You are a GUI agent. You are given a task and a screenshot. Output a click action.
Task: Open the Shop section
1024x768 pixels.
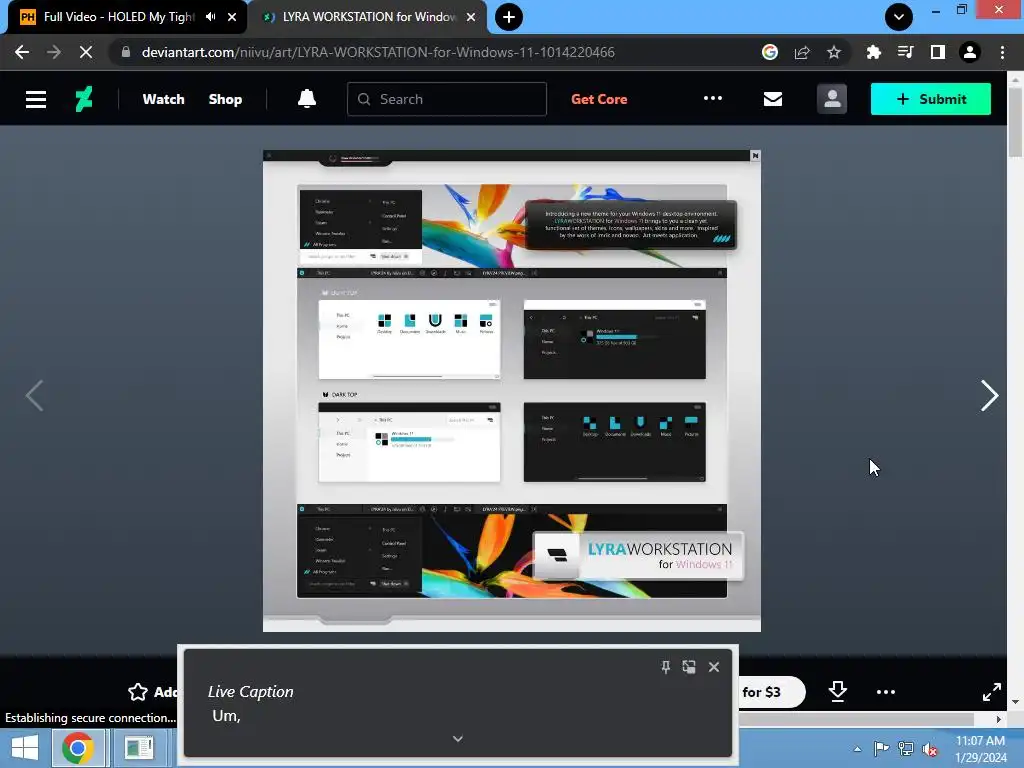coord(225,99)
